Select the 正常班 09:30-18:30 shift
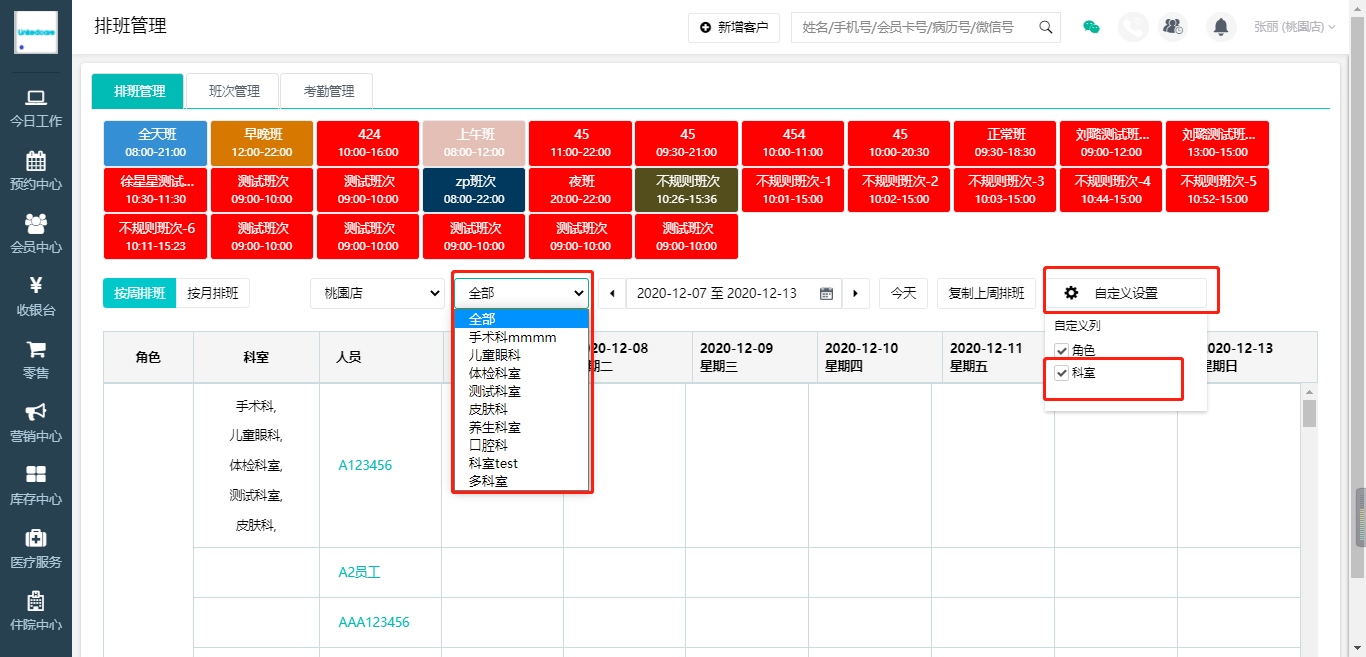The image size is (1366, 657). click(1006, 143)
